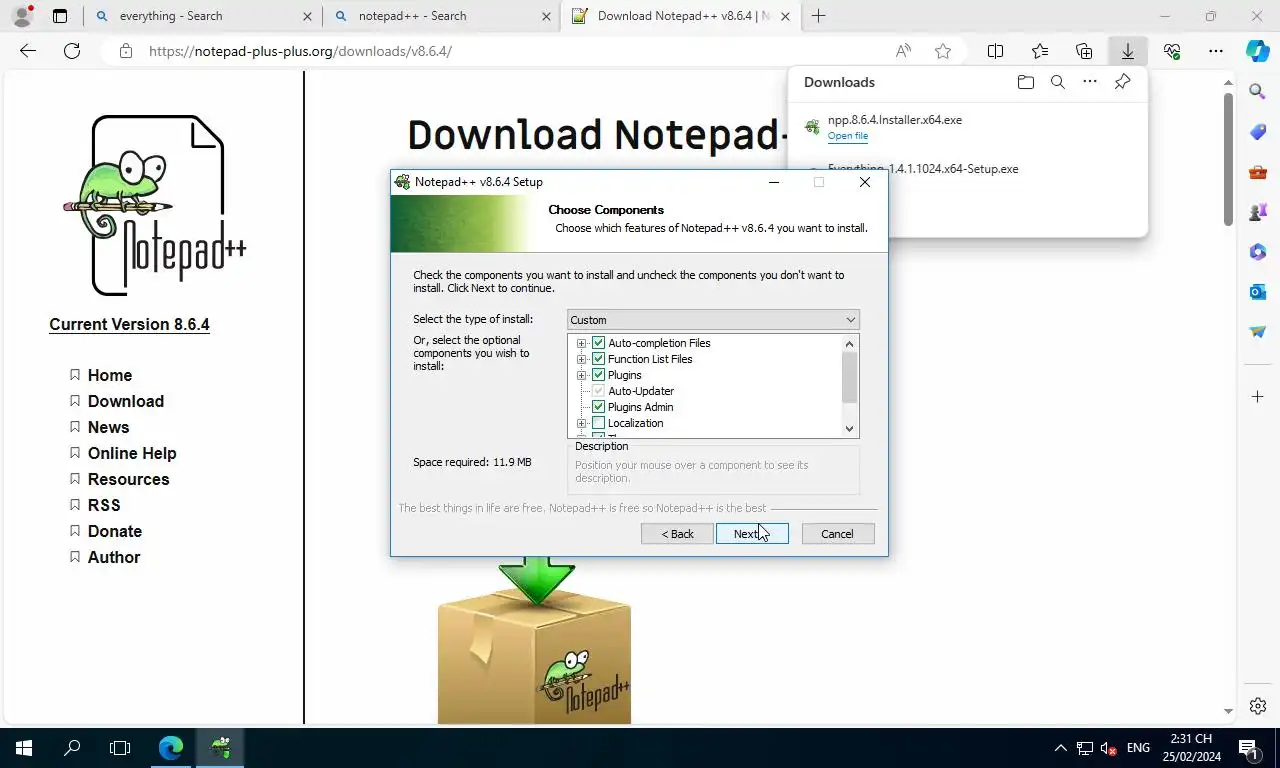Go back to previous page
Screen dimensions: 1280x768
[28, 51]
